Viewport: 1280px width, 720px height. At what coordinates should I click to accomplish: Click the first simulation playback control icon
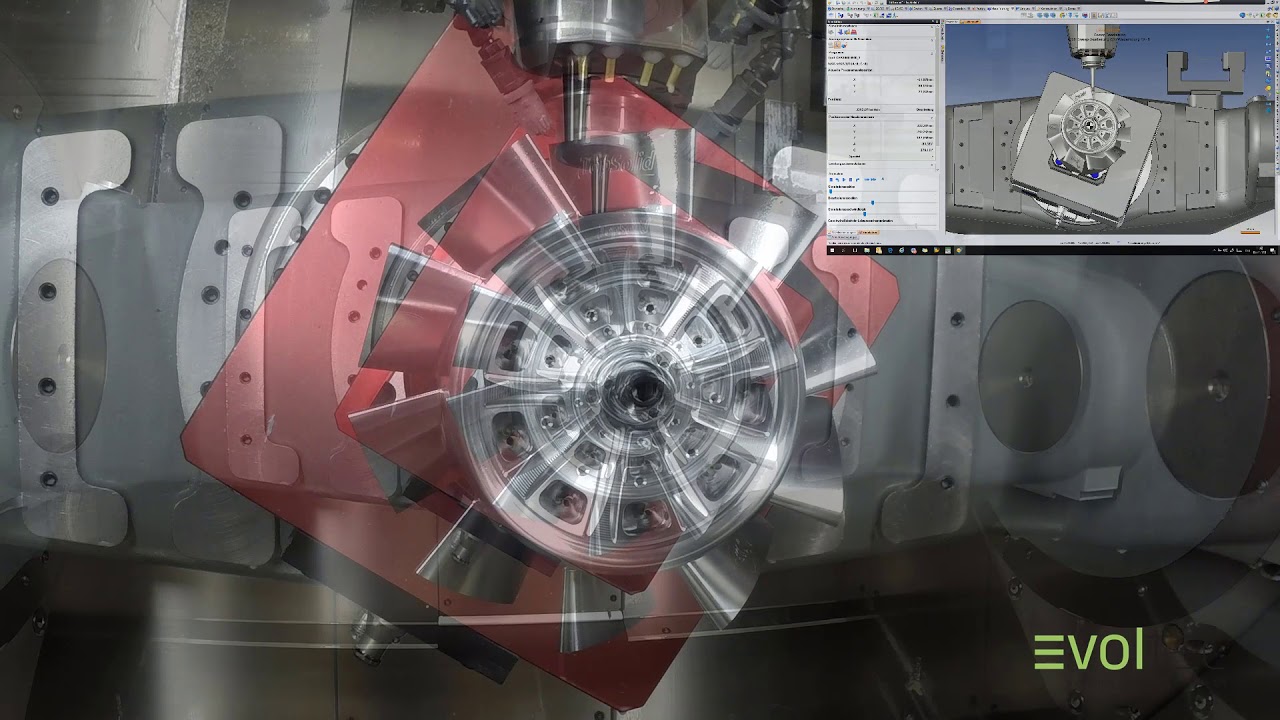(x=831, y=180)
